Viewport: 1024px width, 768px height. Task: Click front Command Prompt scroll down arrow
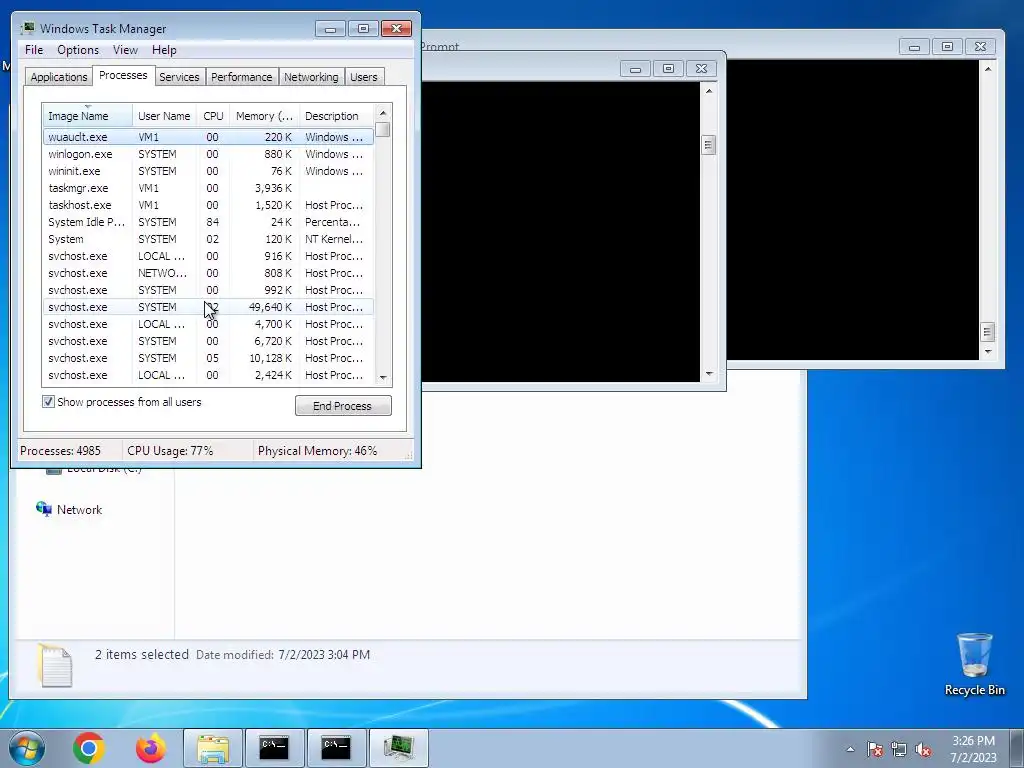pyautogui.click(x=709, y=374)
